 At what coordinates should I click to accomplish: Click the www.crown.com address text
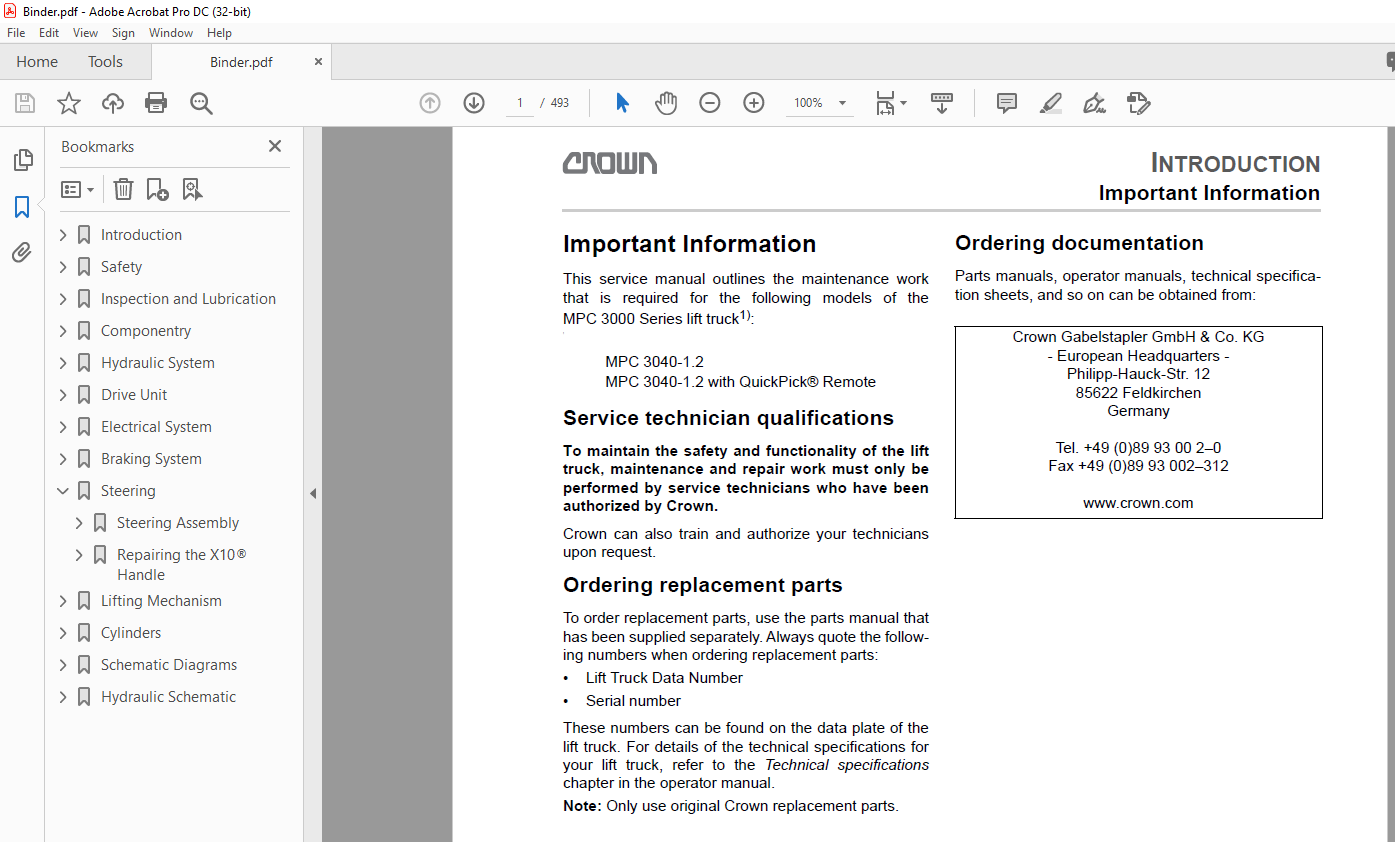[1138, 503]
